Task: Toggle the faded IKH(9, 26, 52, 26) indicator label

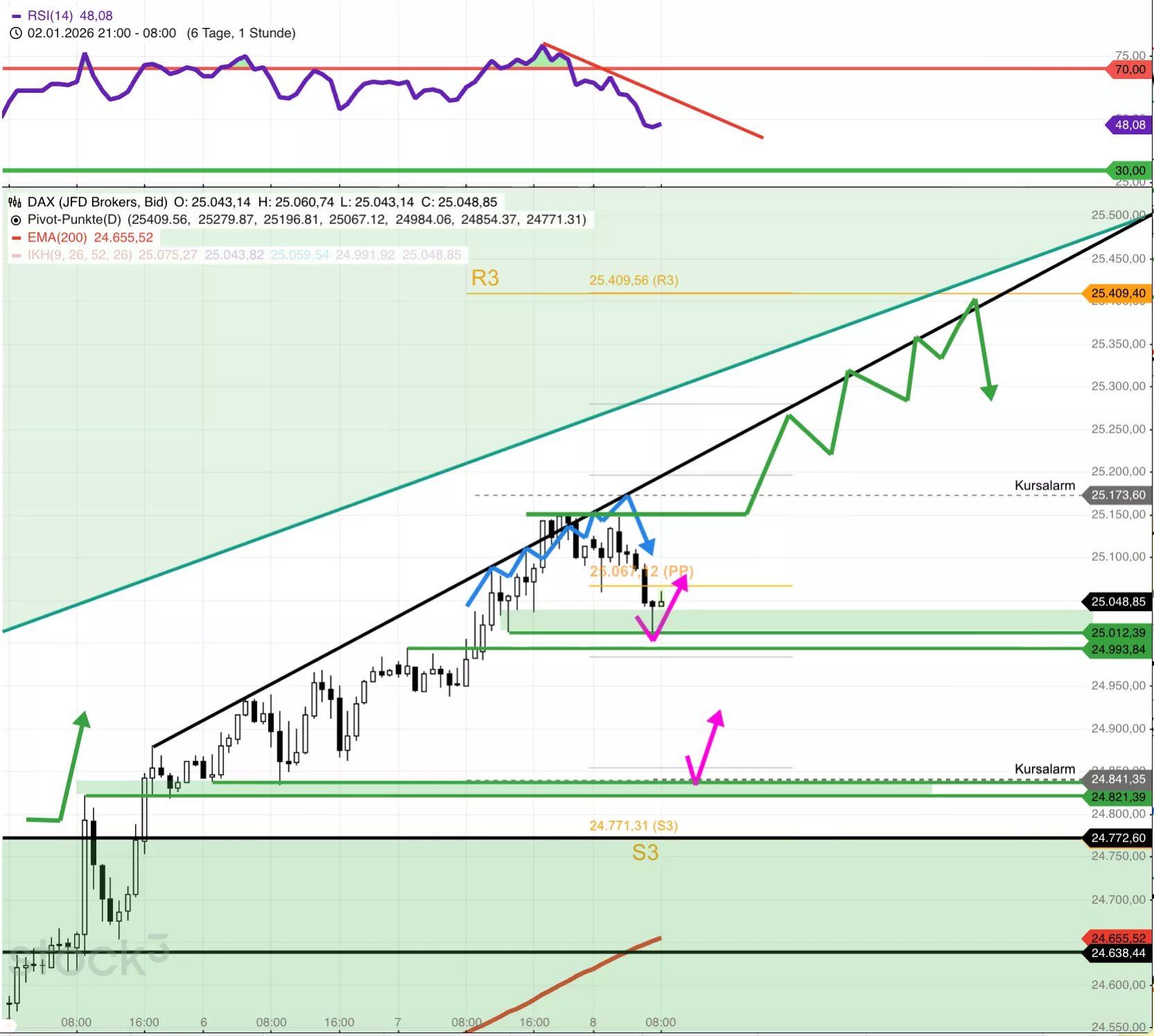Action: [x=80, y=255]
